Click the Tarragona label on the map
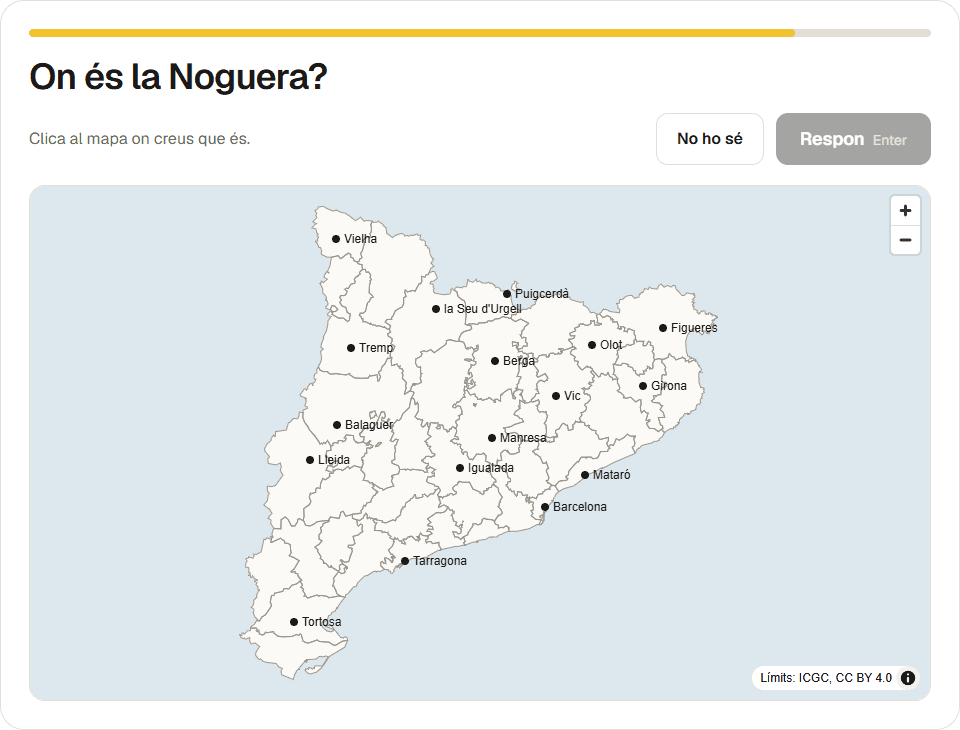The height and width of the screenshot is (730, 960). click(440, 561)
